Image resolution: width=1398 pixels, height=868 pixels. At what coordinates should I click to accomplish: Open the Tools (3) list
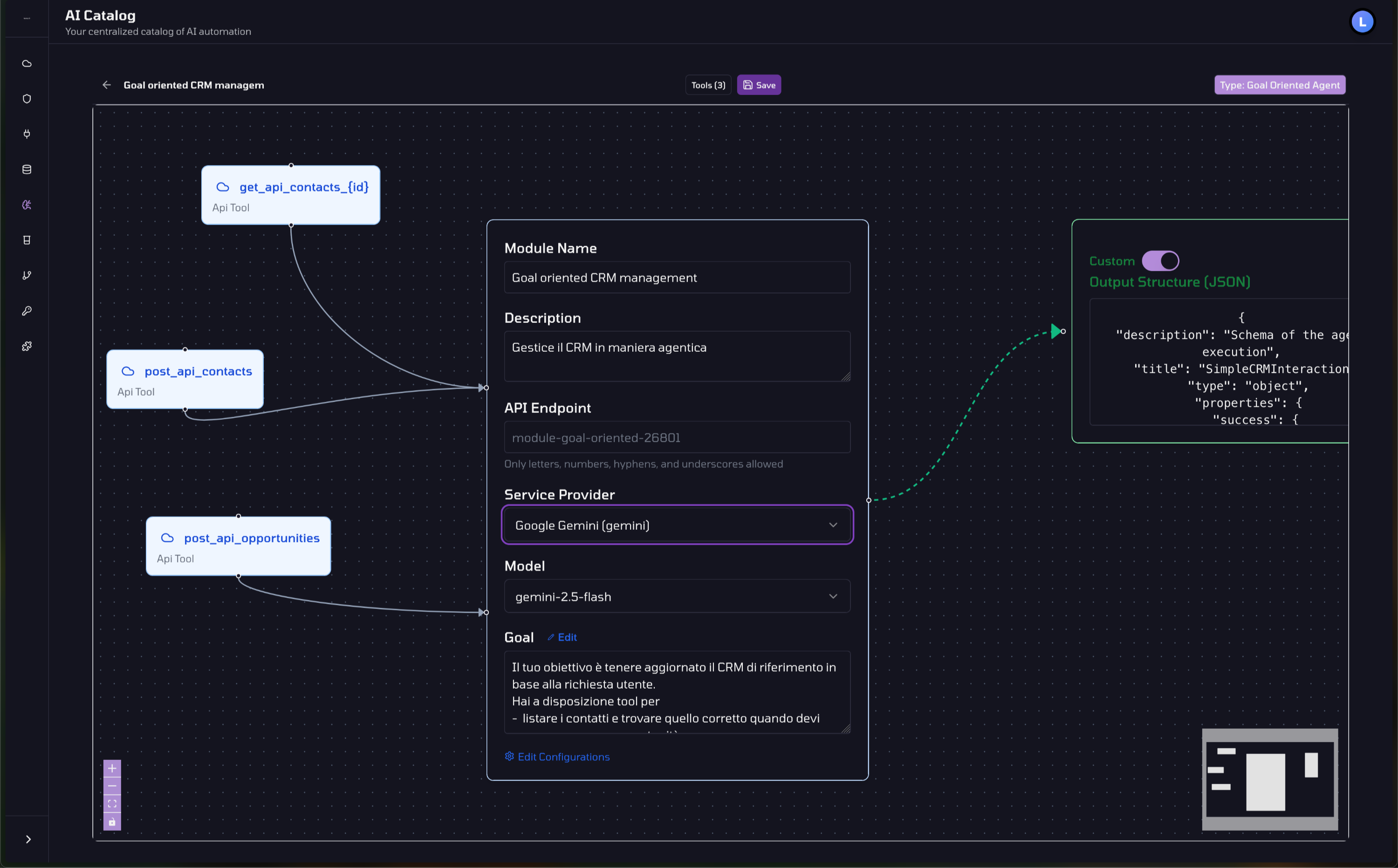pyautogui.click(x=708, y=85)
